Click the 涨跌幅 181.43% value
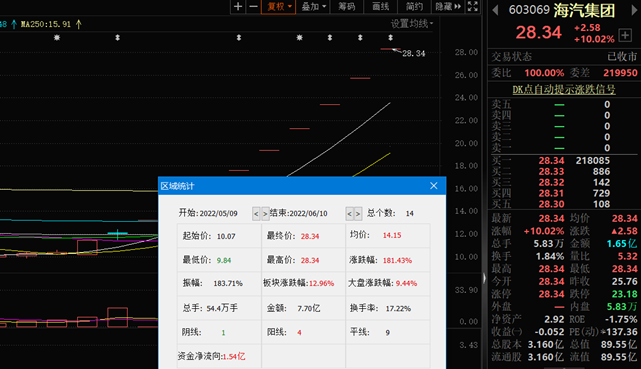This screenshot has height=369, width=641. [397, 260]
